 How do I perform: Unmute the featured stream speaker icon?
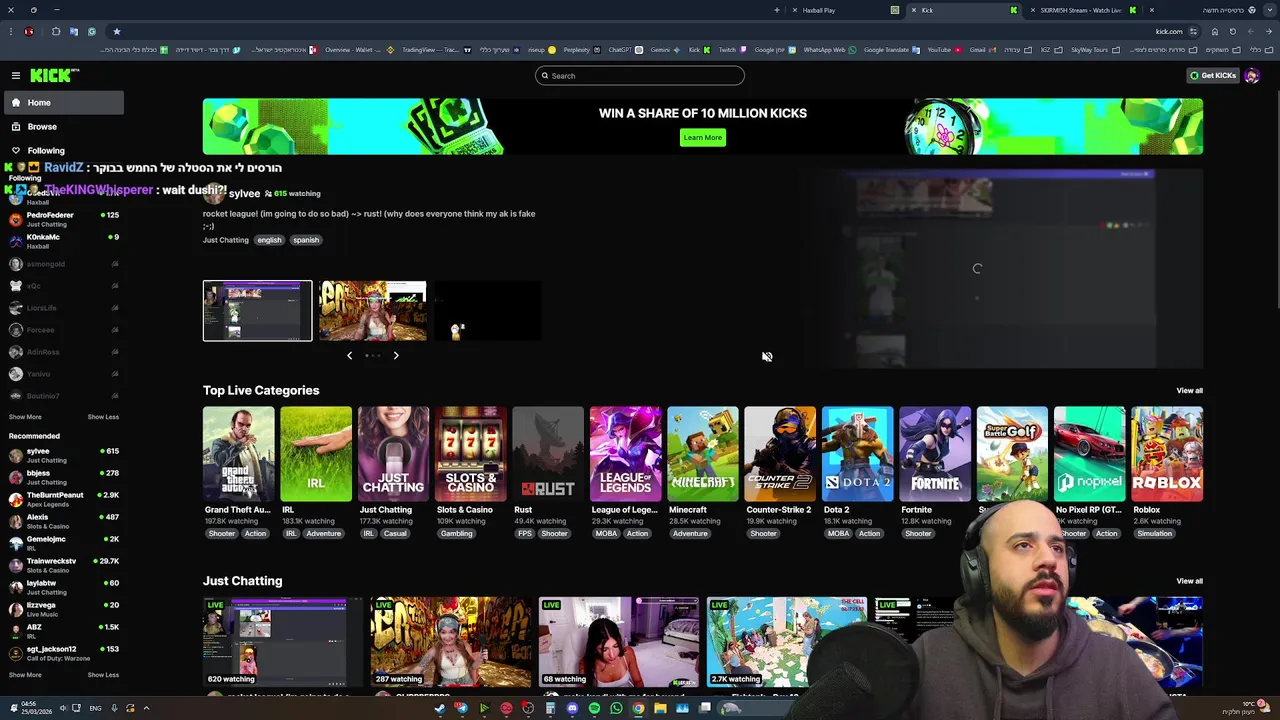coord(767,357)
